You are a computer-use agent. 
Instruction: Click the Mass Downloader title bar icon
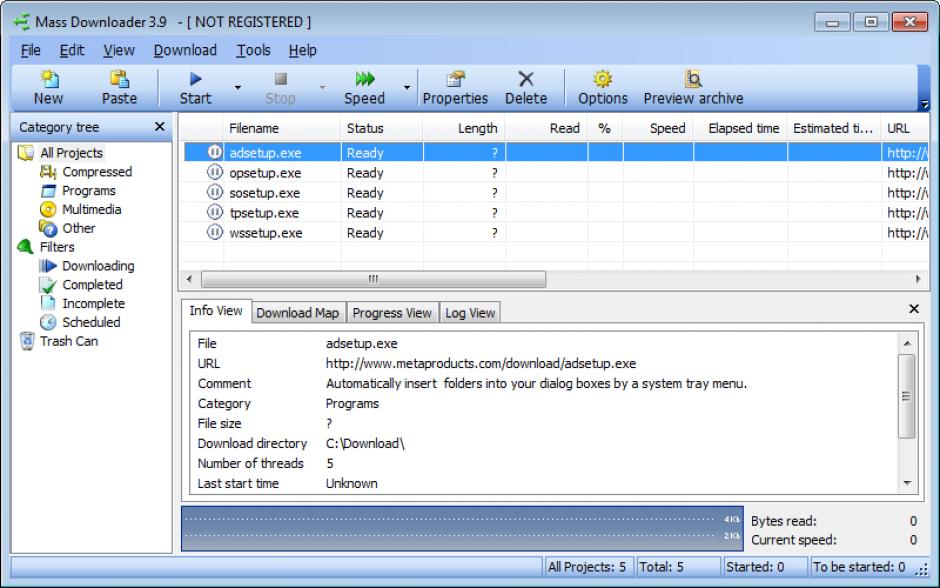coord(22,22)
